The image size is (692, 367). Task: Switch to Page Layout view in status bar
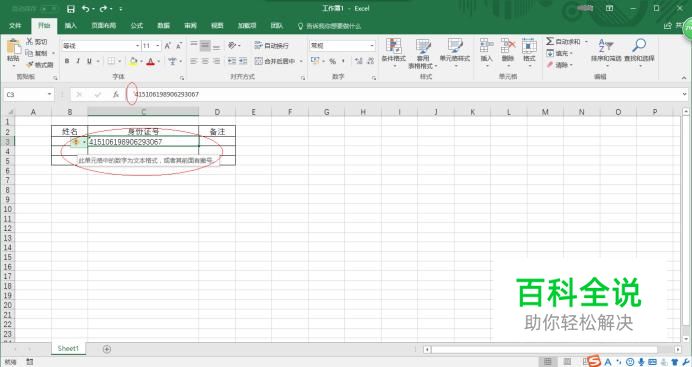pyautogui.click(x=568, y=362)
